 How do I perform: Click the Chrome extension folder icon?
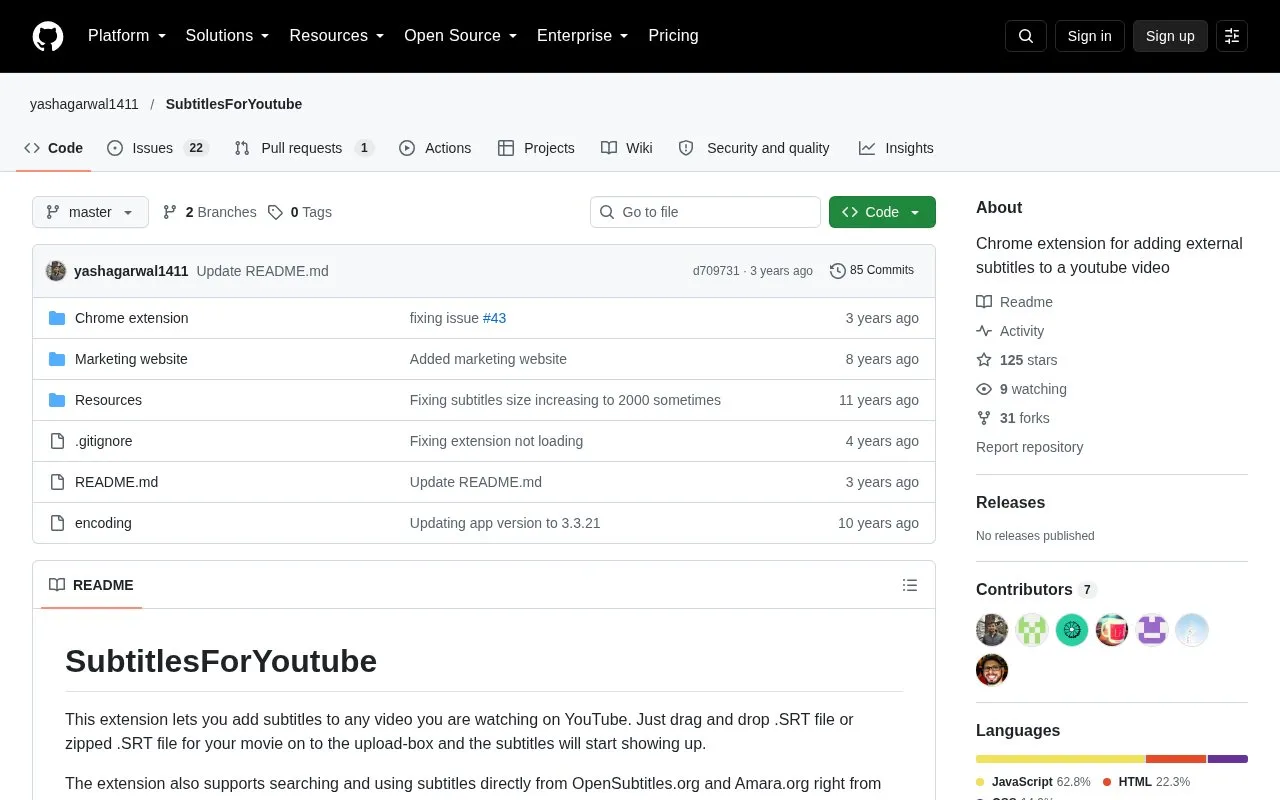click(57, 318)
